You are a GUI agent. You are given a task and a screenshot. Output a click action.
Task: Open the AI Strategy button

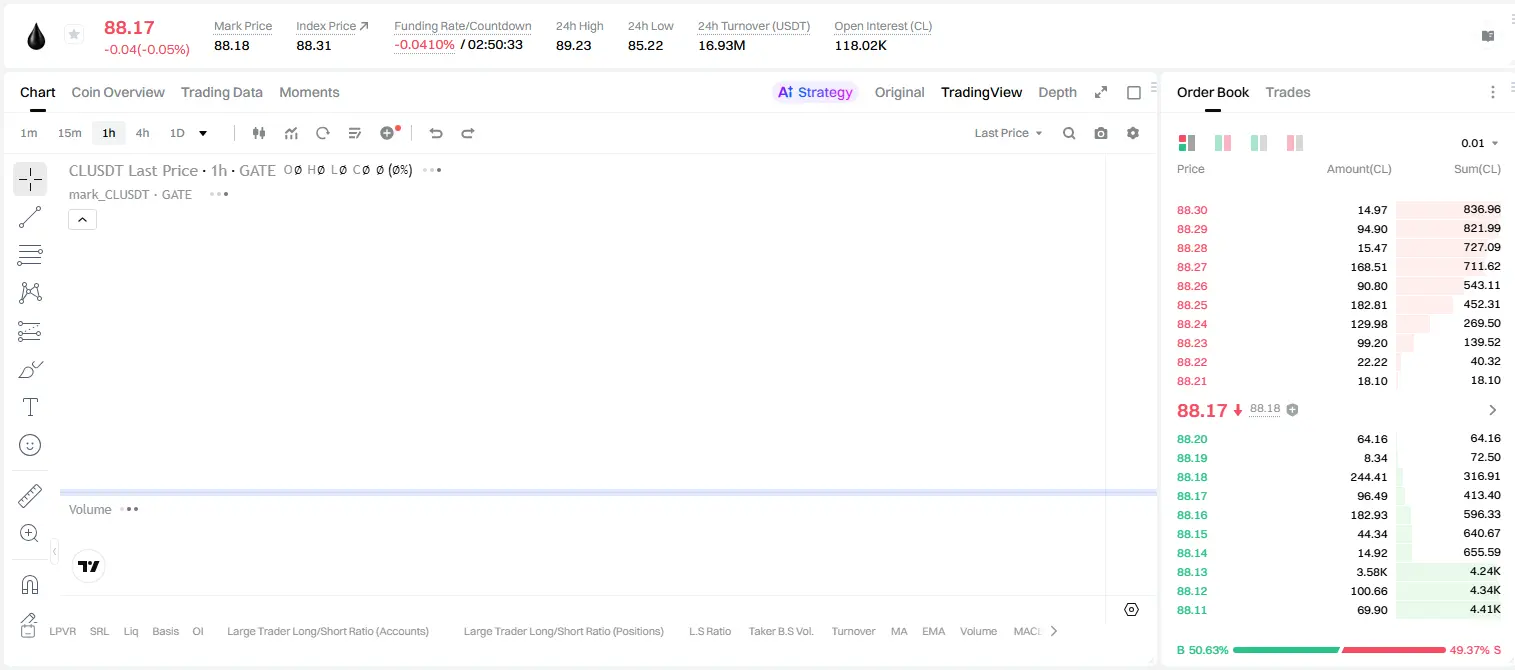tap(815, 92)
